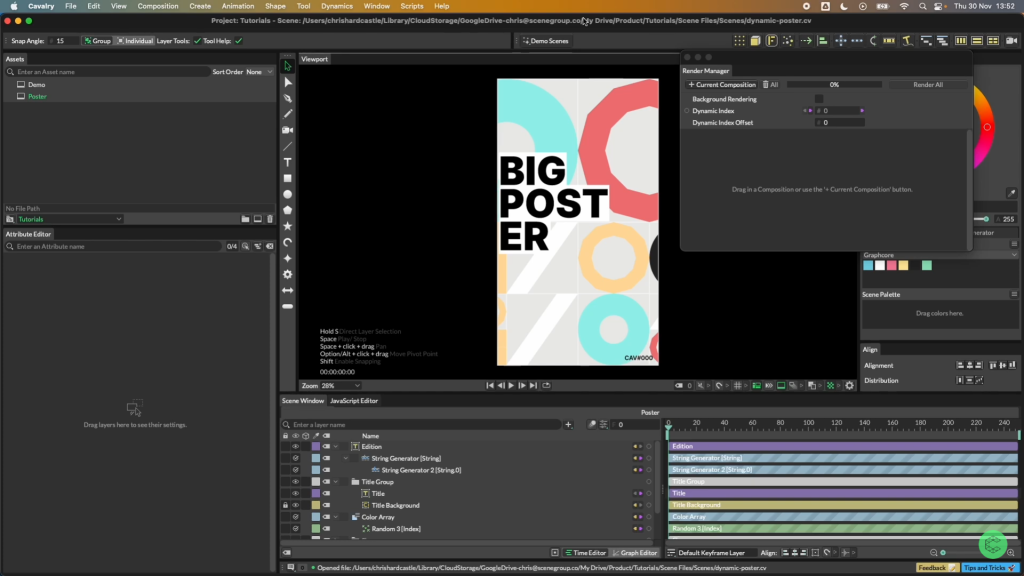
Task: Click the Polygon shape tool
Action: coord(288,210)
